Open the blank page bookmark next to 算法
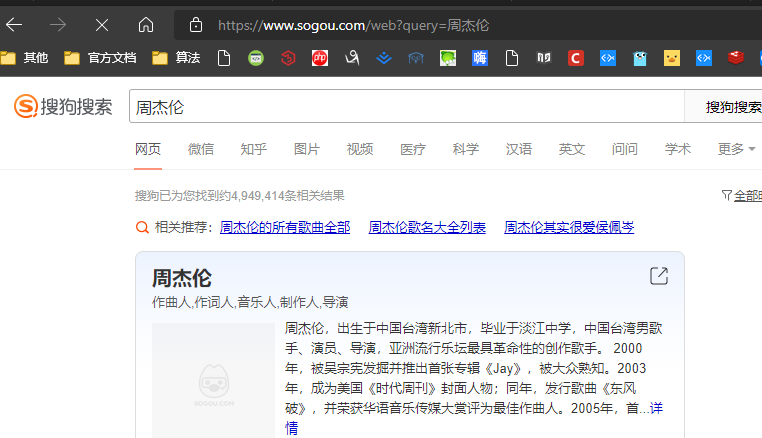762x438 pixels. click(224, 58)
